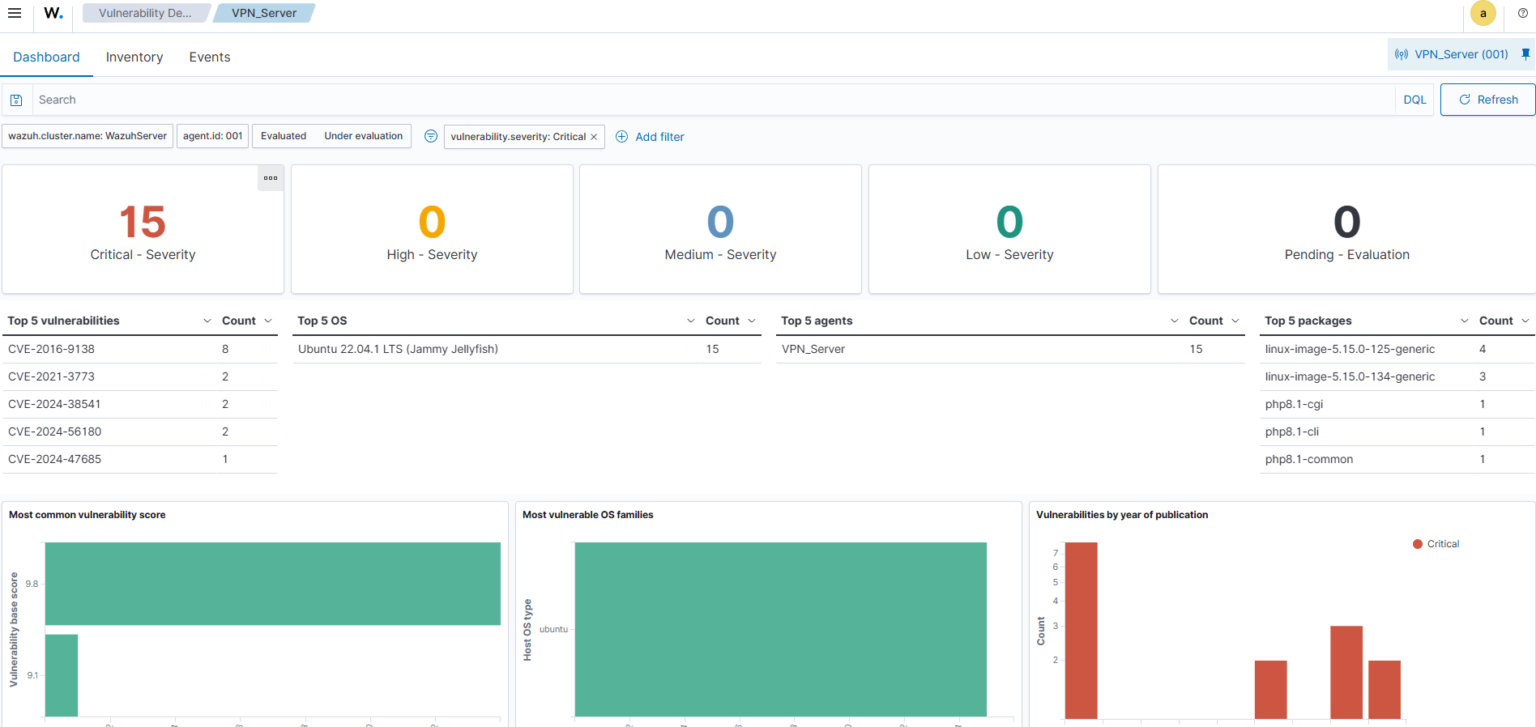Open the filter settings icon beside the pills

[430, 136]
